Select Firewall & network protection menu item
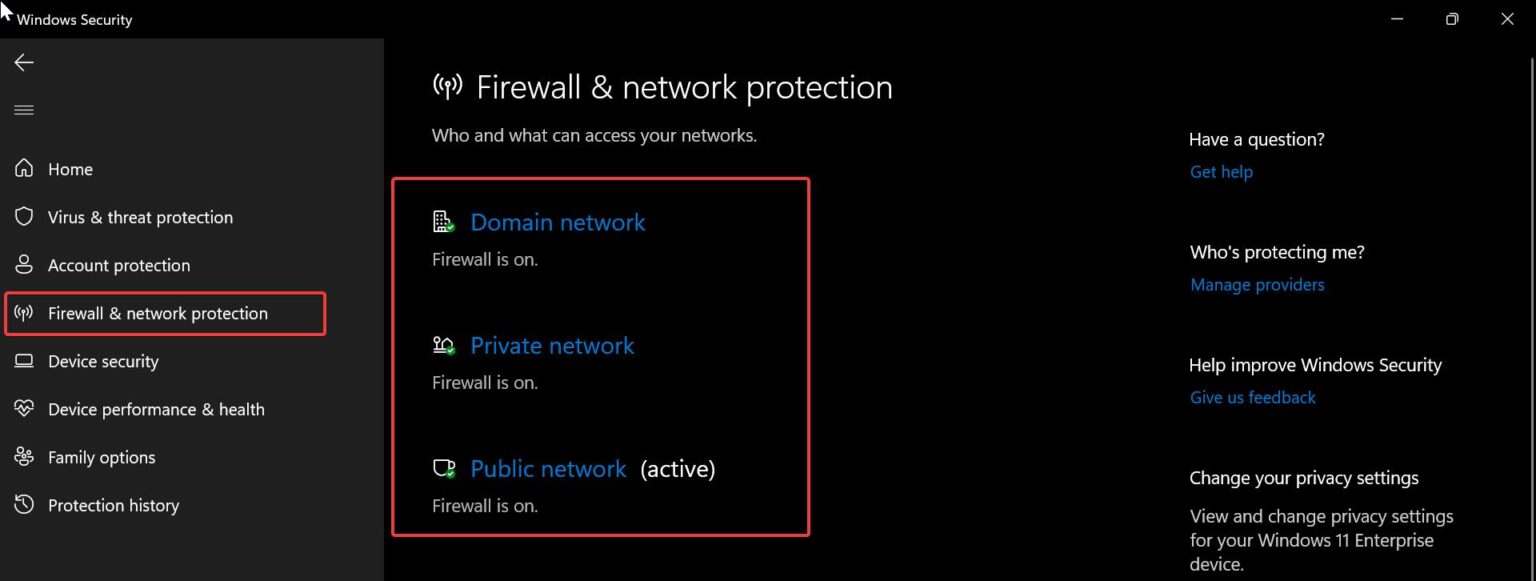The image size is (1536, 581). [x=158, y=313]
